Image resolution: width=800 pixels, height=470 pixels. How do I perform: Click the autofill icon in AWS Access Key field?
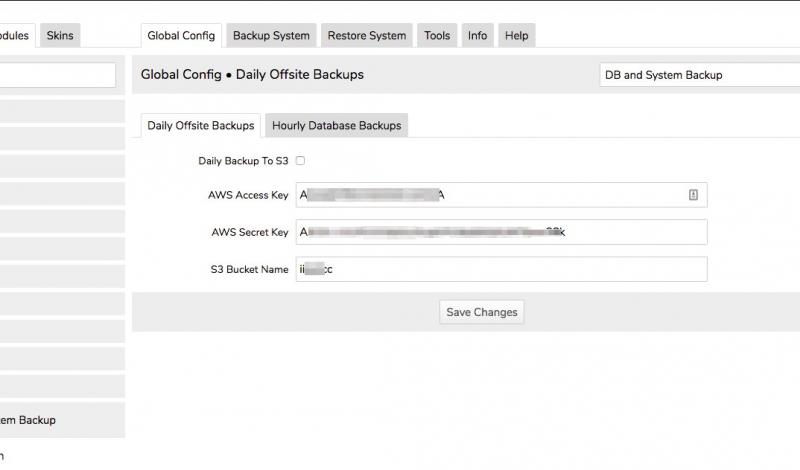pos(693,195)
